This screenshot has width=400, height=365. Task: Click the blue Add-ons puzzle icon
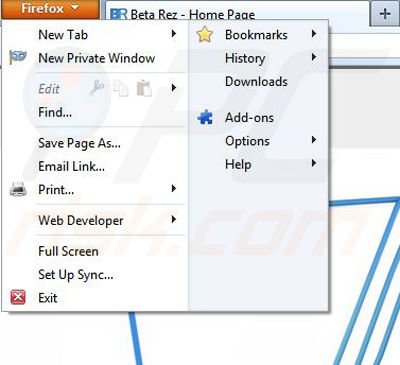(205, 117)
